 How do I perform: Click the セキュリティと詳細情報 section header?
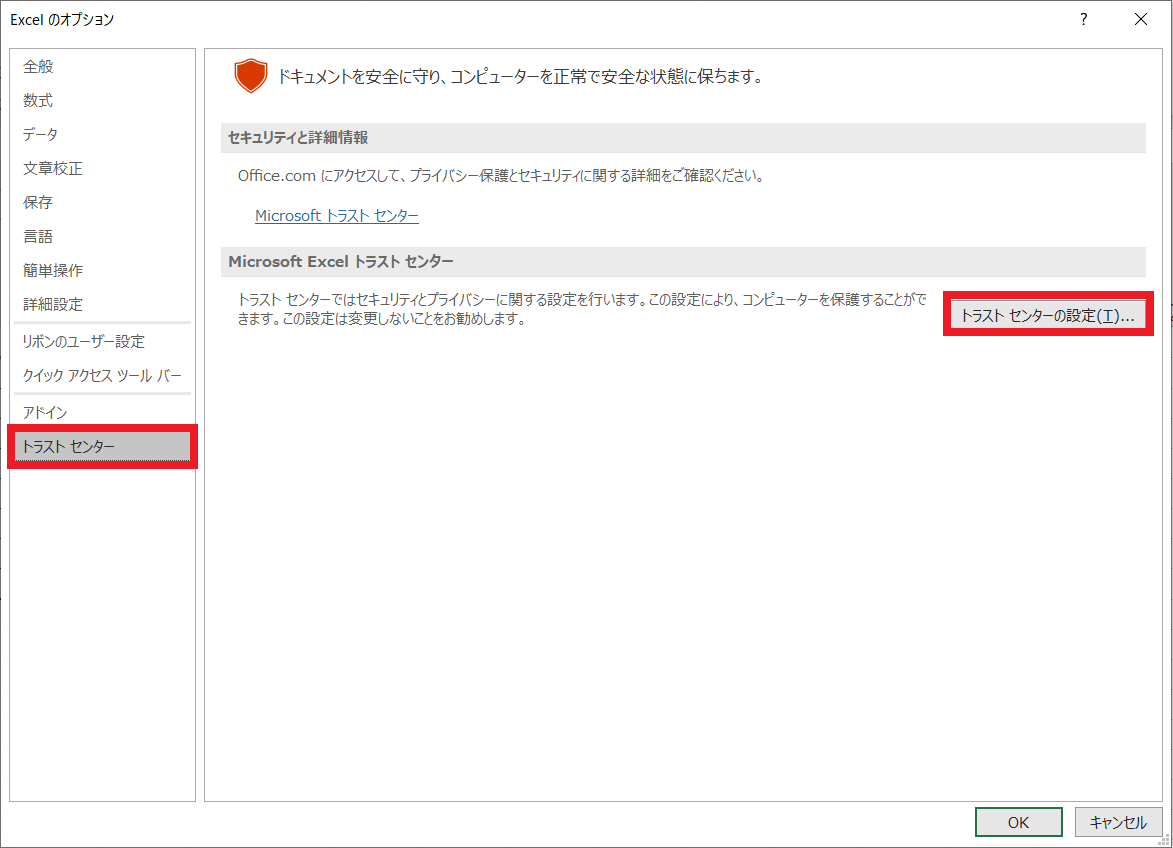tap(298, 138)
